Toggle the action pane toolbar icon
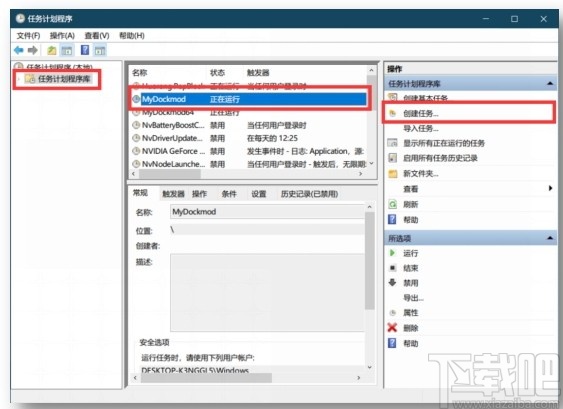563x409 pixels. pyautogui.click(x=100, y=50)
